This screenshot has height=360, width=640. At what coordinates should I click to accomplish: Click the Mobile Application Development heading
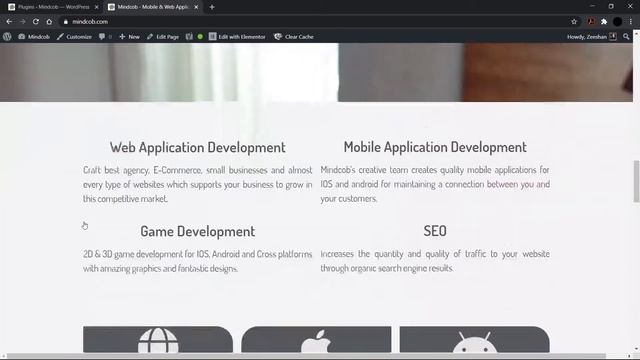tap(435, 147)
